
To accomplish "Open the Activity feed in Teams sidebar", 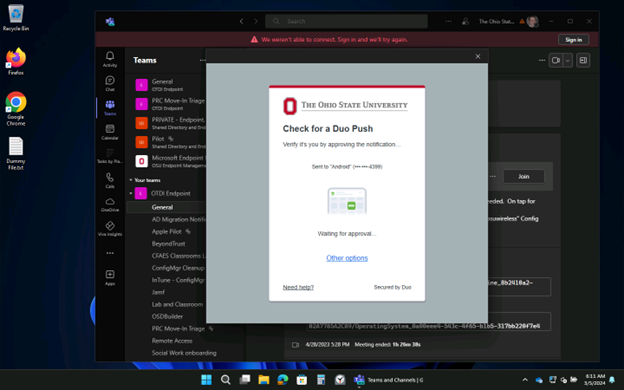I will pos(110,59).
